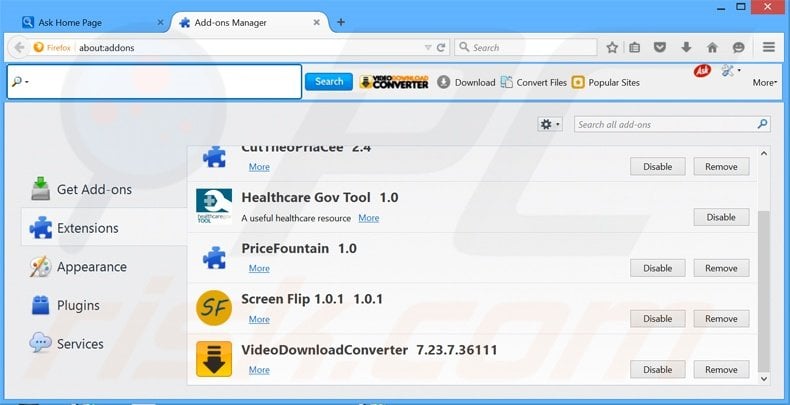Image resolution: width=790 pixels, height=405 pixels.
Task: Expand the More toolbar menu
Action: [765, 83]
